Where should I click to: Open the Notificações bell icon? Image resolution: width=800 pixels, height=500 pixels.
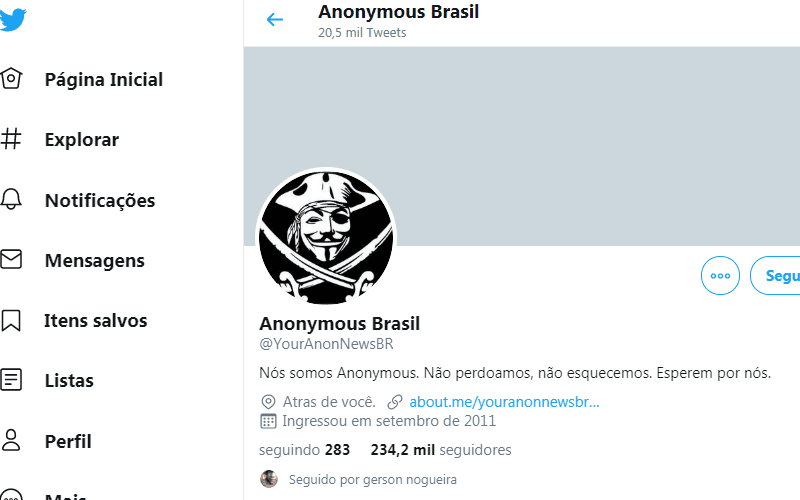11,199
